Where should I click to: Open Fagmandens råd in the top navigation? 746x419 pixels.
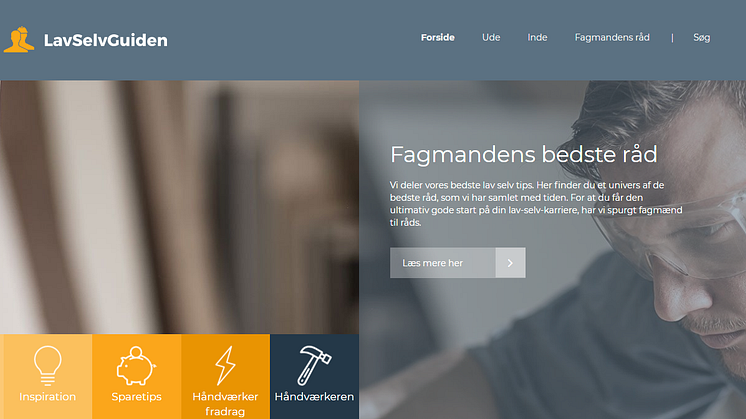click(x=612, y=38)
